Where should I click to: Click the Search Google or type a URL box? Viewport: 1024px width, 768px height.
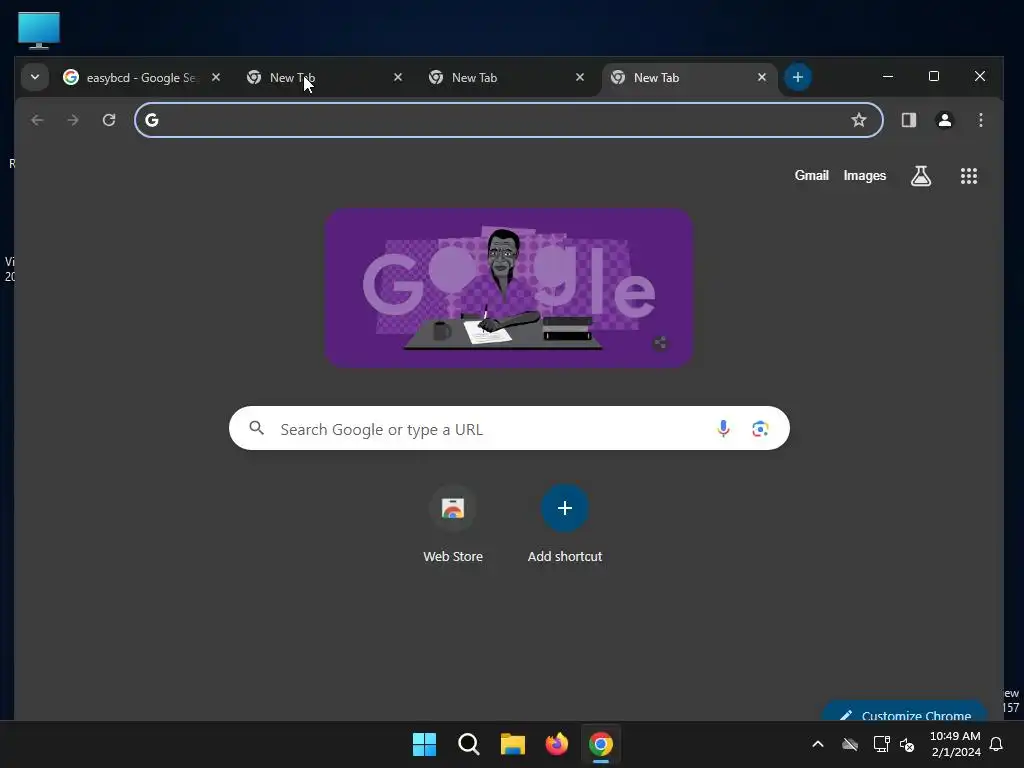click(x=509, y=428)
